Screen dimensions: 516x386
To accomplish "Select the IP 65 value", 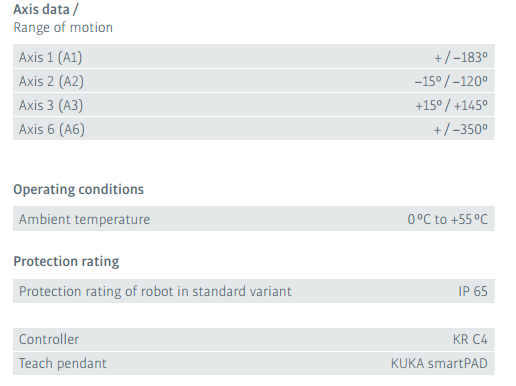I will (x=473, y=291).
